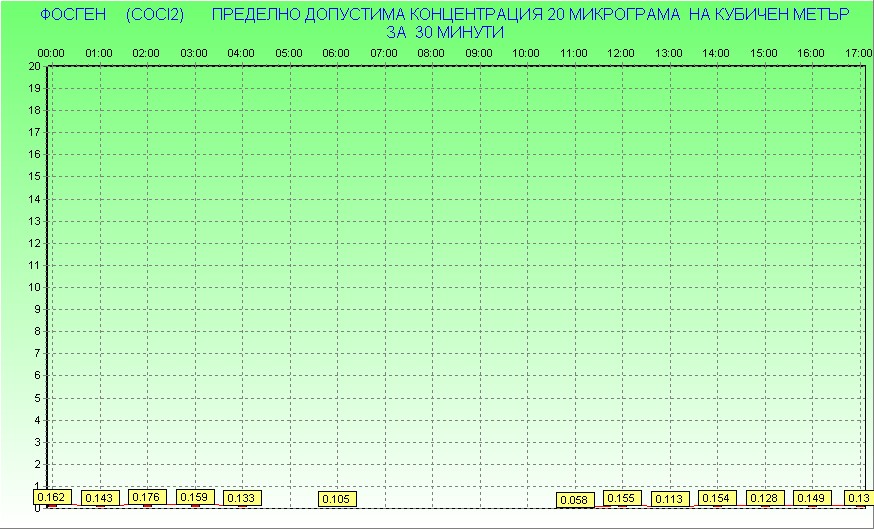Click the ФОСГЕН (COCl2) chart title
874x529 pixels.
click(x=111, y=16)
